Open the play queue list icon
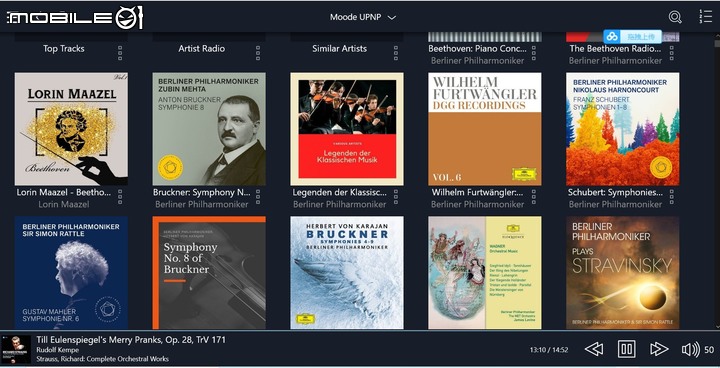Screen dimensions: 720x368 pos(705,17)
